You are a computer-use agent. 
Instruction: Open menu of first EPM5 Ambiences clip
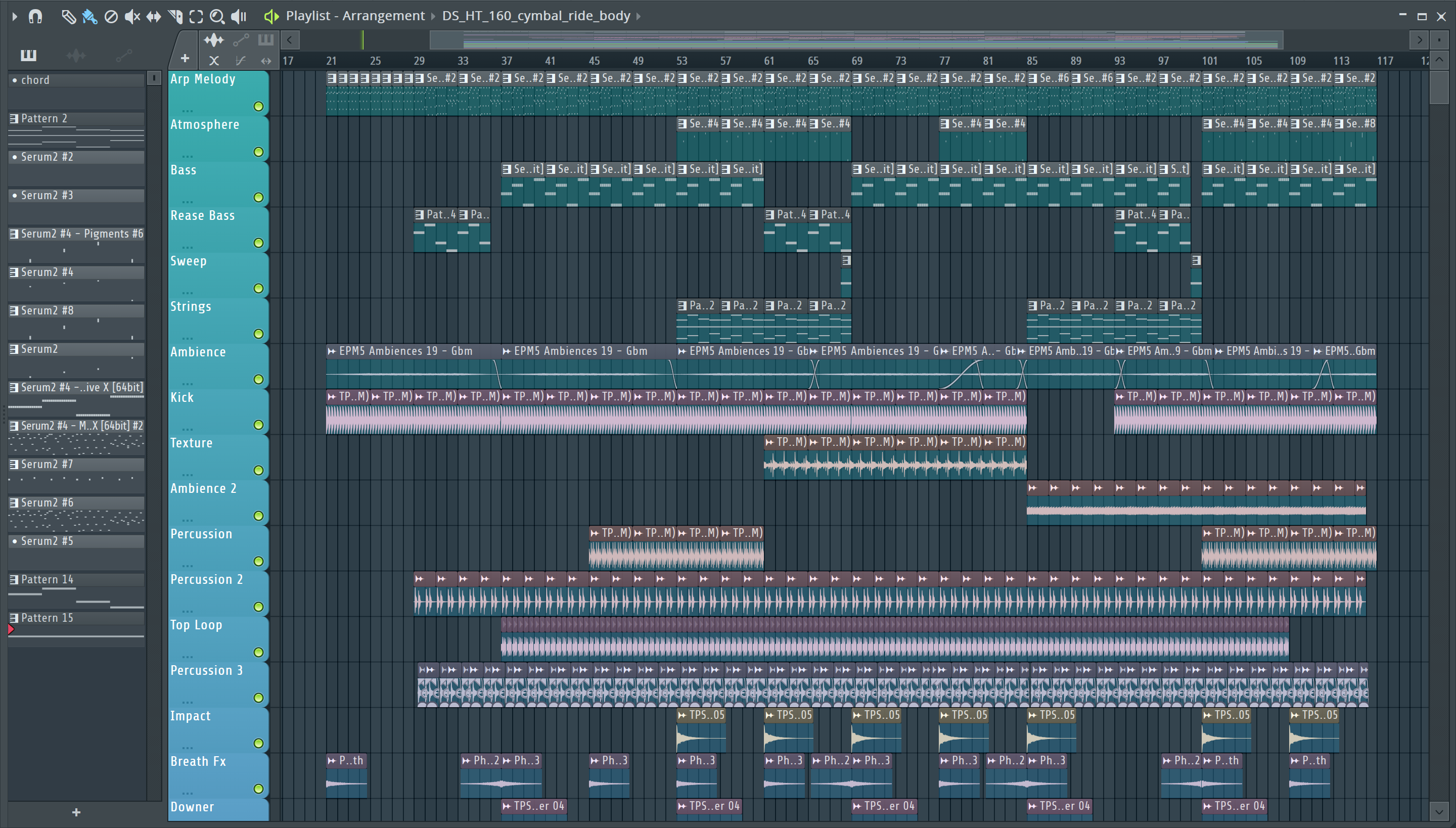332,351
